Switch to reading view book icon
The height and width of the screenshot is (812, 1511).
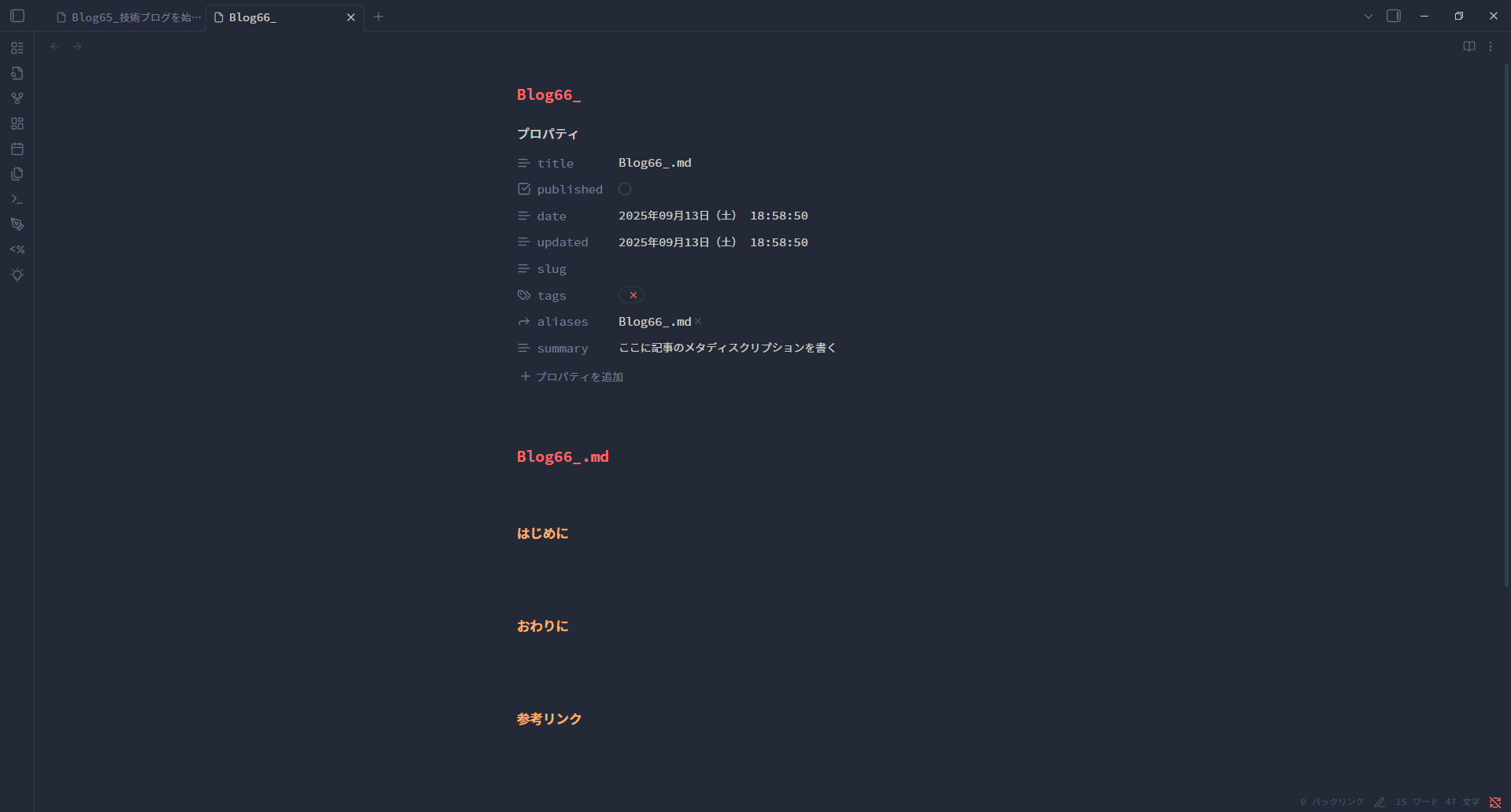tap(1469, 46)
